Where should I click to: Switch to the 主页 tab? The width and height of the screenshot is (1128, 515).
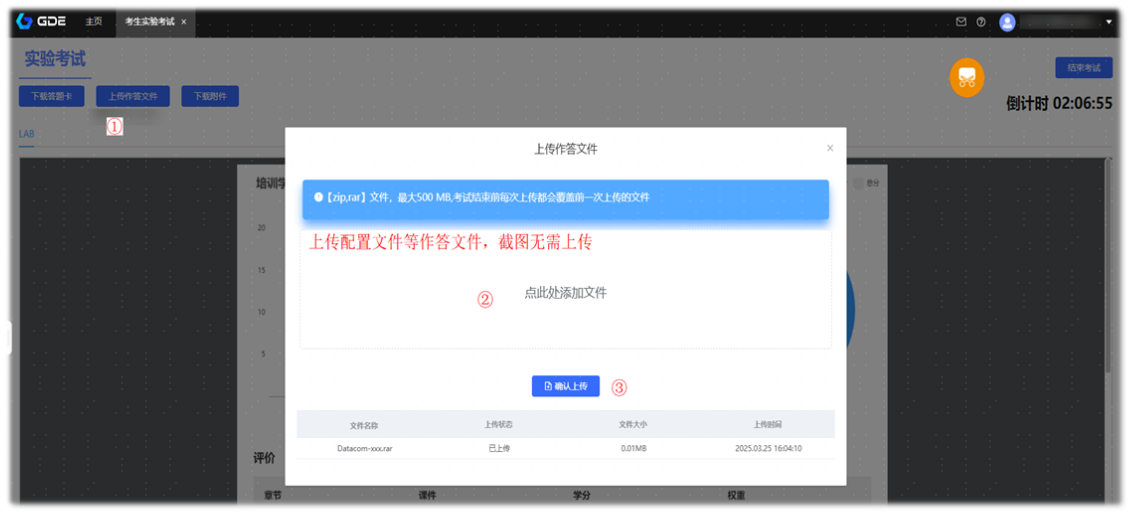(x=93, y=21)
